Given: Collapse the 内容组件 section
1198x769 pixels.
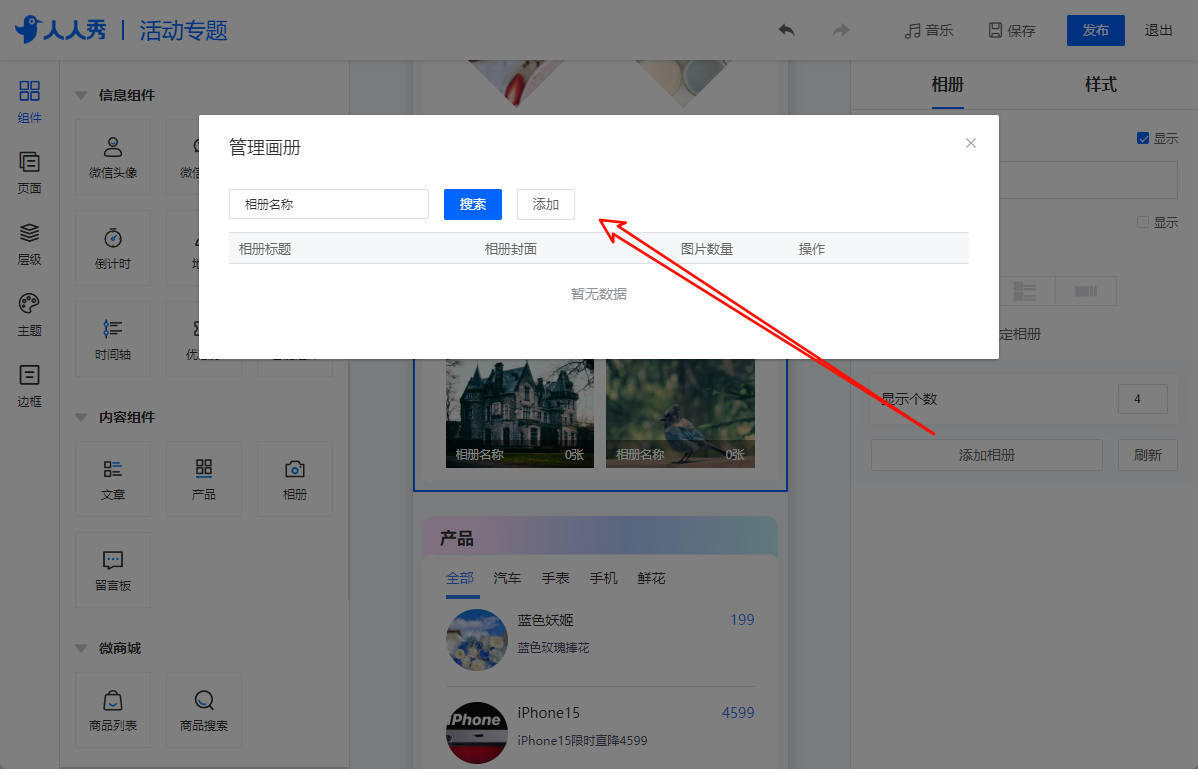Looking at the screenshot, I should 81,418.
